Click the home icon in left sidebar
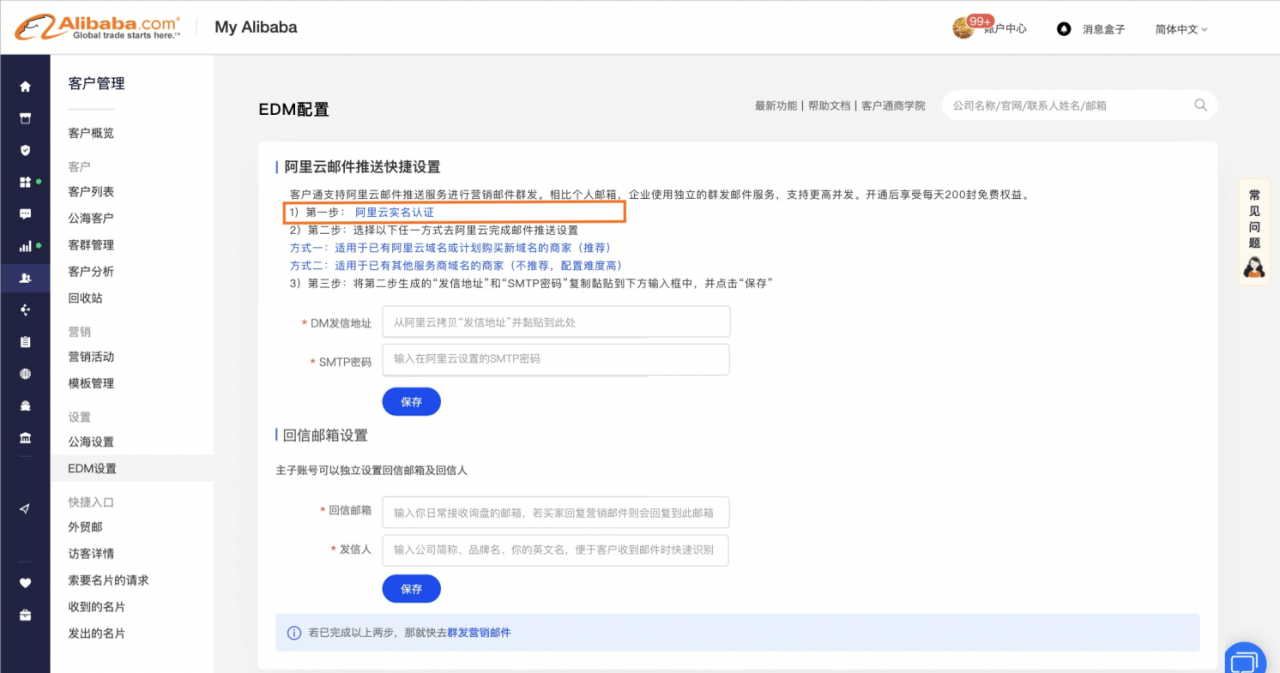 pos(25,87)
